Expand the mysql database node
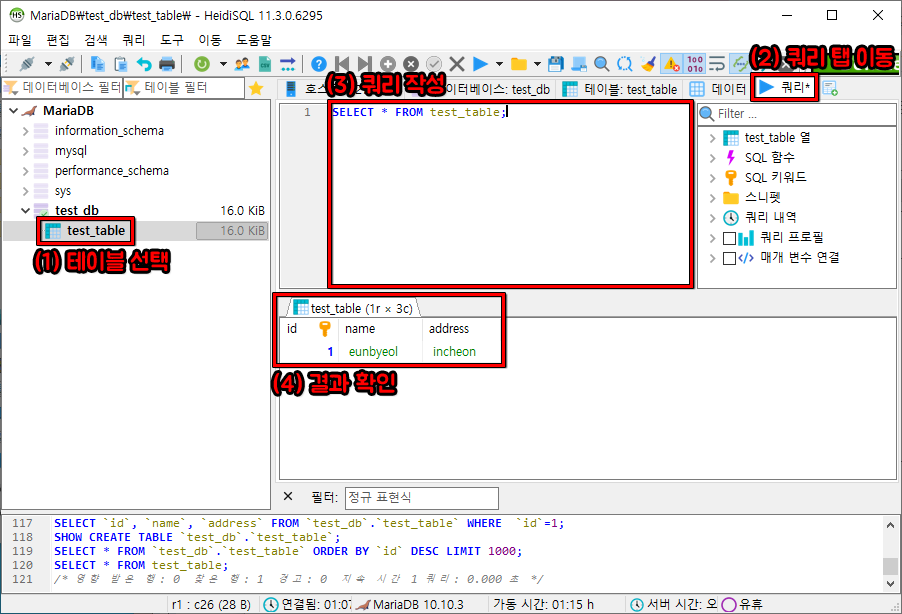Image resolution: width=902 pixels, height=614 pixels. [x=25, y=151]
